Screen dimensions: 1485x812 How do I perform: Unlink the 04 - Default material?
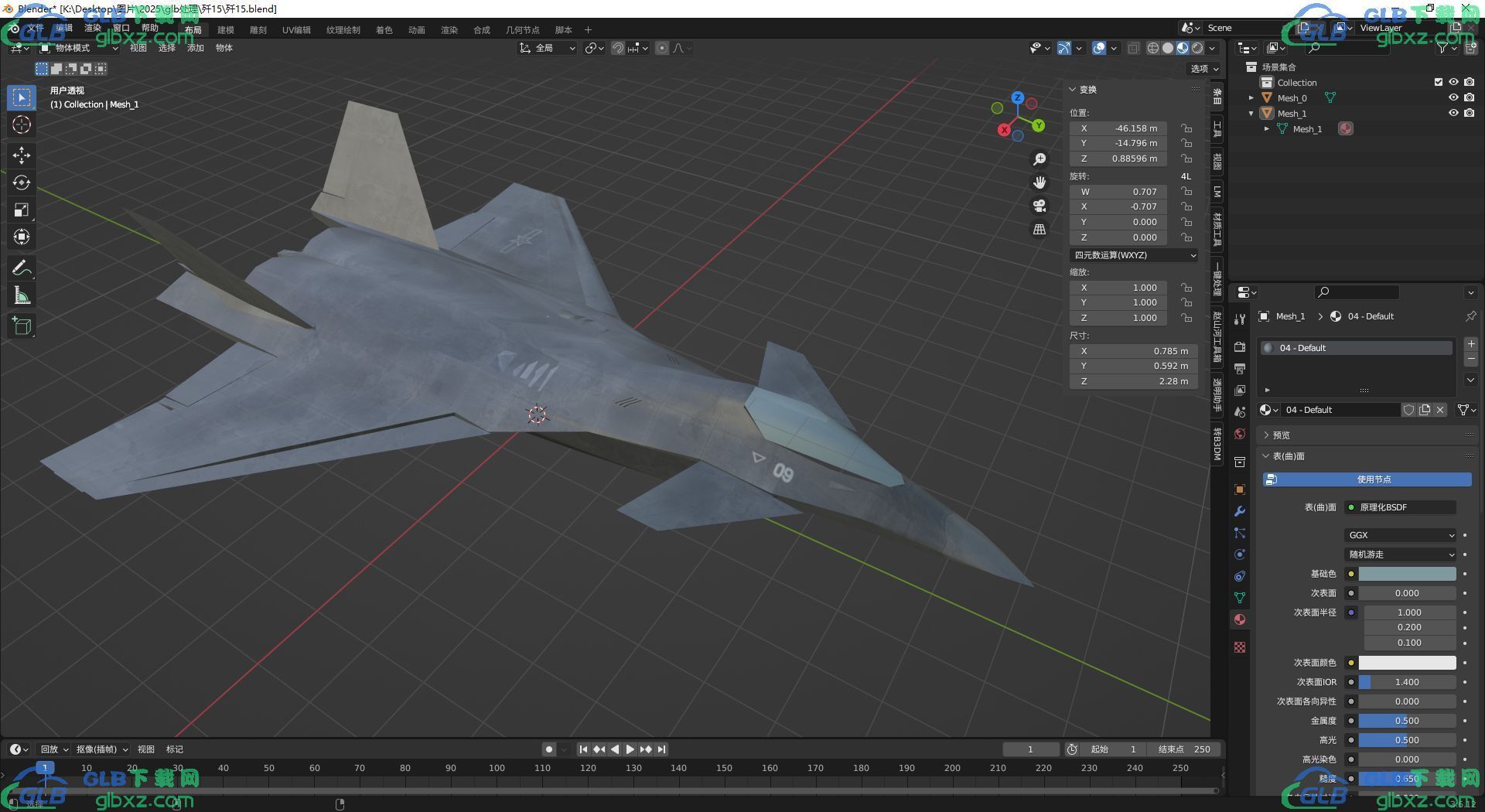coord(1440,410)
